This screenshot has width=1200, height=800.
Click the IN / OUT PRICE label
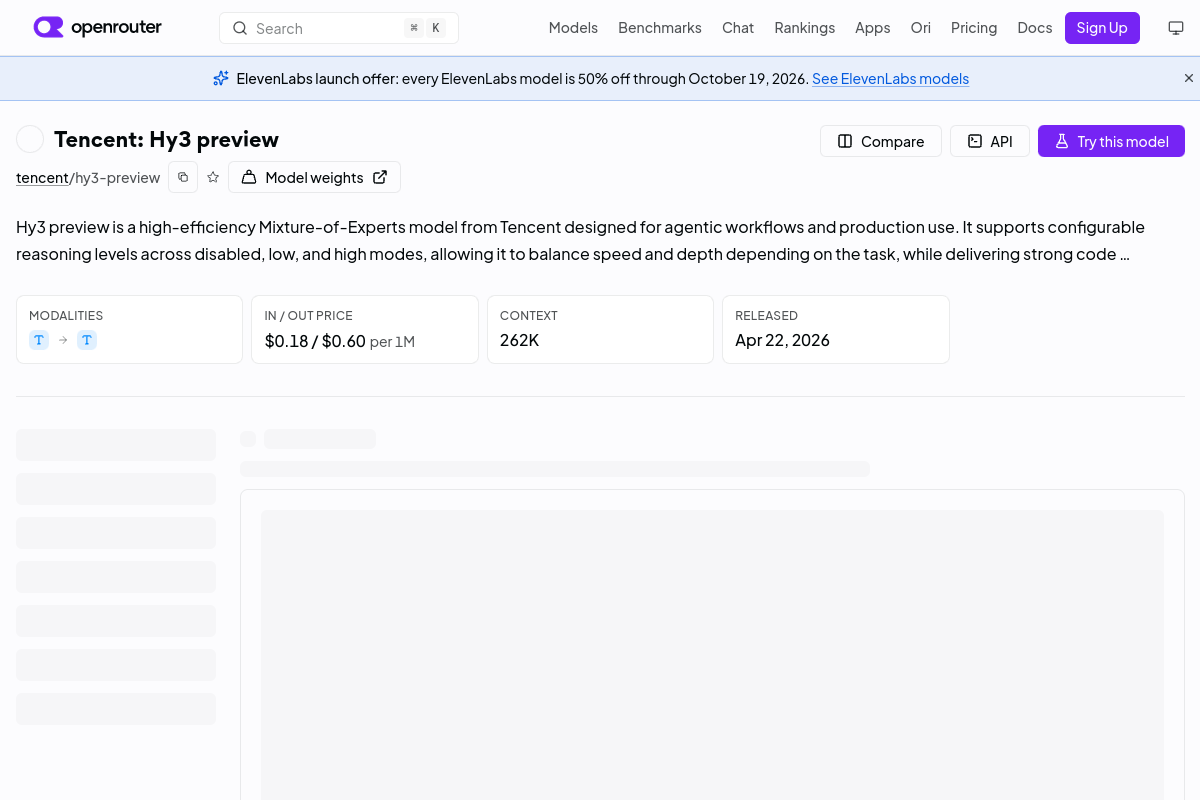click(308, 315)
